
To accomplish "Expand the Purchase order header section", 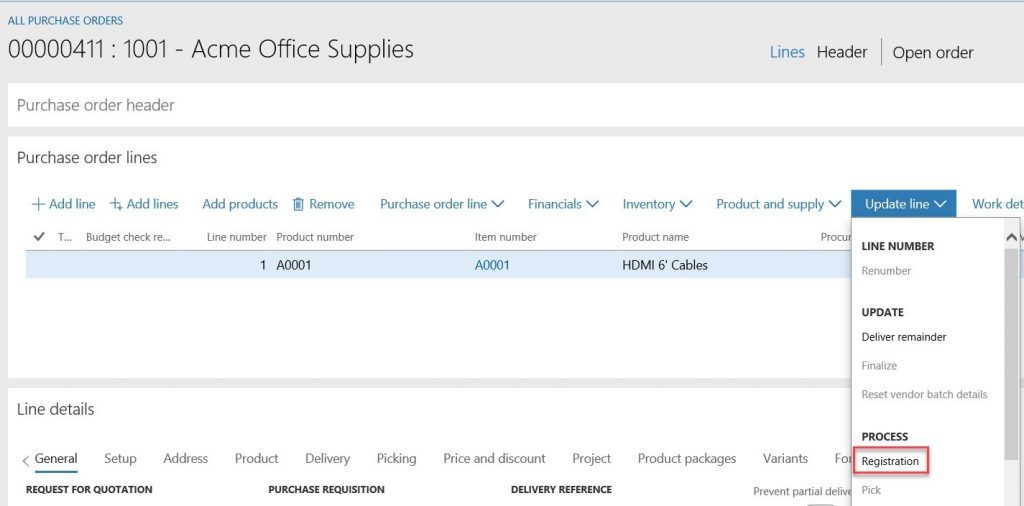I will point(96,105).
